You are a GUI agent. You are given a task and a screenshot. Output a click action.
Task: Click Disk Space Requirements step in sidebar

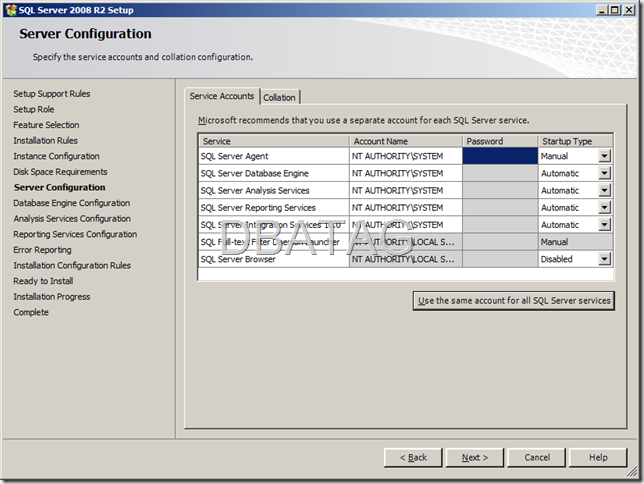60,172
